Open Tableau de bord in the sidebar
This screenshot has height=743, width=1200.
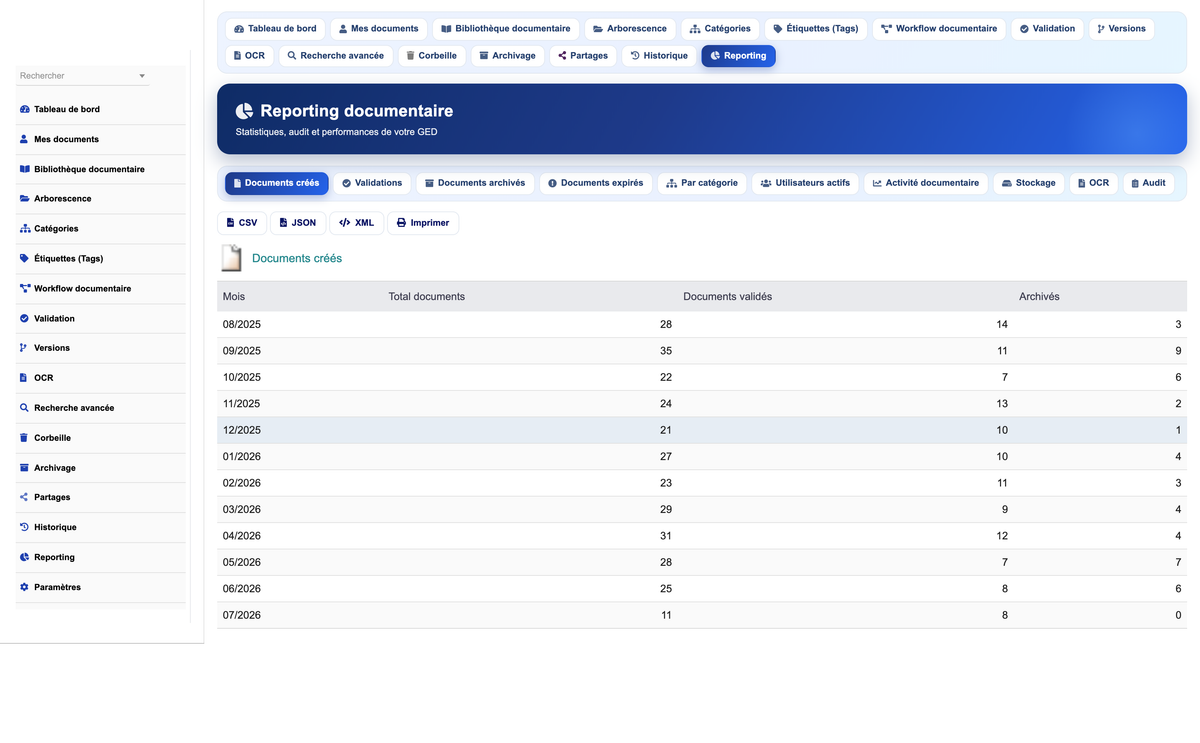(101, 109)
